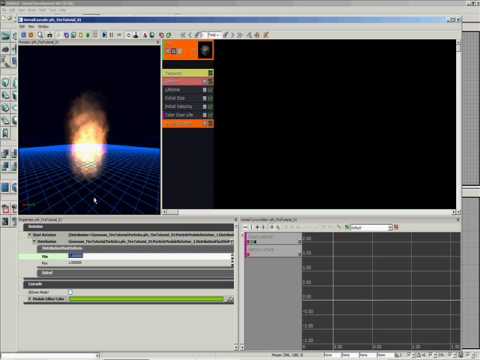480x360 pixels.
Task: Expand the Module Editor Color property
Action: [x=29, y=299]
